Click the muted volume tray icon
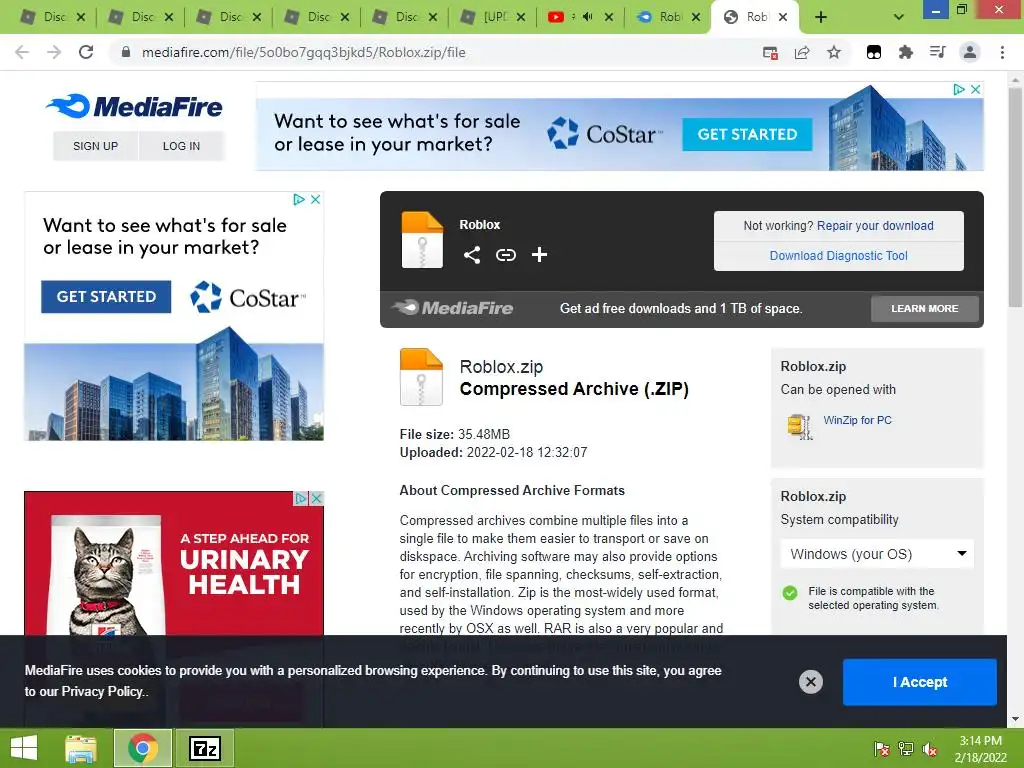 pyautogui.click(x=930, y=749)
